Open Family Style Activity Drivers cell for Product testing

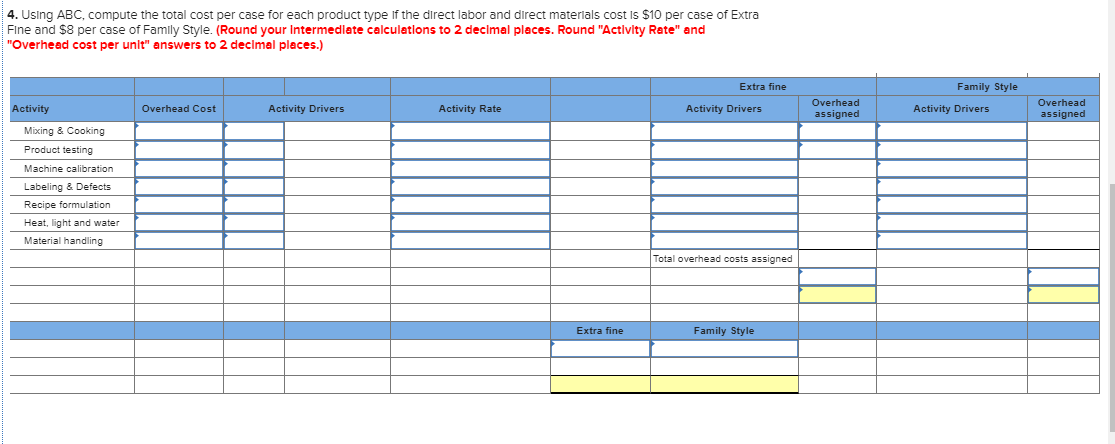point(951,149)
